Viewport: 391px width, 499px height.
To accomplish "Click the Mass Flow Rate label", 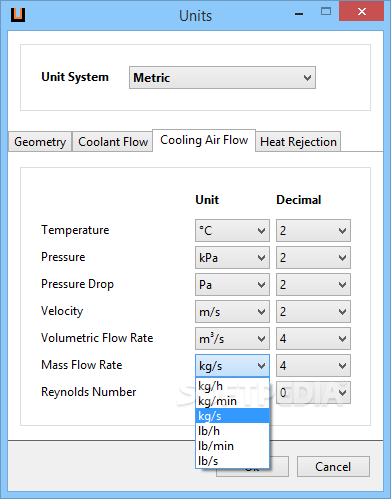I will [82, 365].
